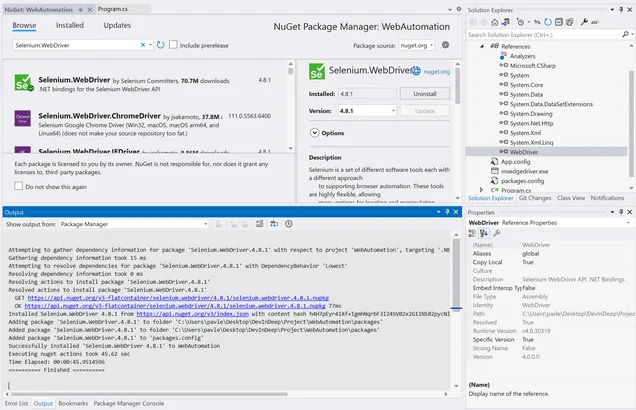Click the refresh icon beside the NuGet search box
This screenshot has width=636, height=410.
(x=161, y=45)
